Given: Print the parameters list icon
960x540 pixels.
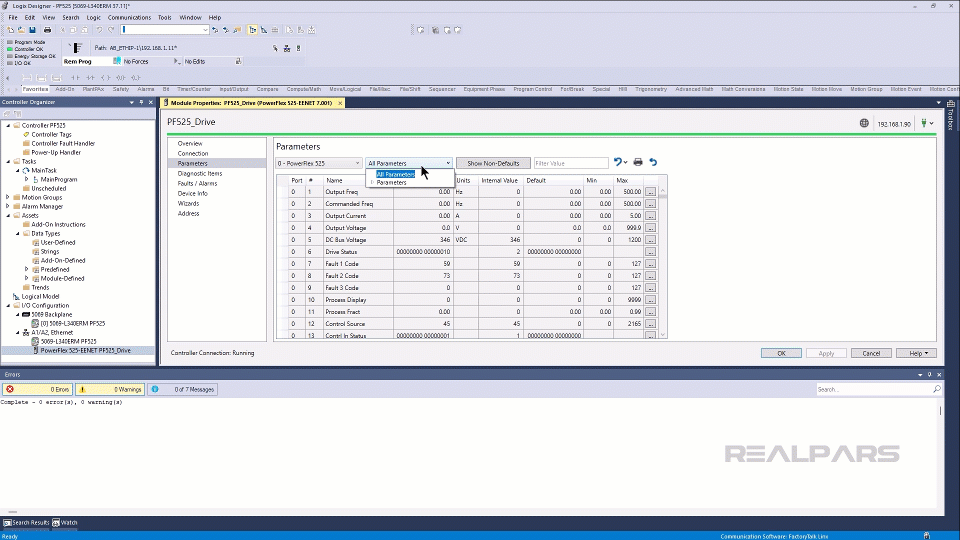Looking at the screenshot, I should [x=638, y=162].
